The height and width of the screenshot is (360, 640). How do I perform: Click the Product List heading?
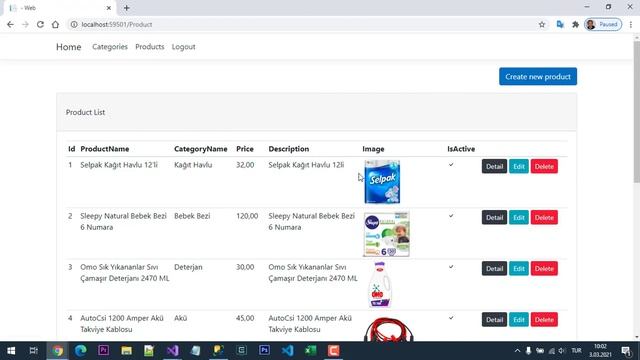(x=85, y=112)
